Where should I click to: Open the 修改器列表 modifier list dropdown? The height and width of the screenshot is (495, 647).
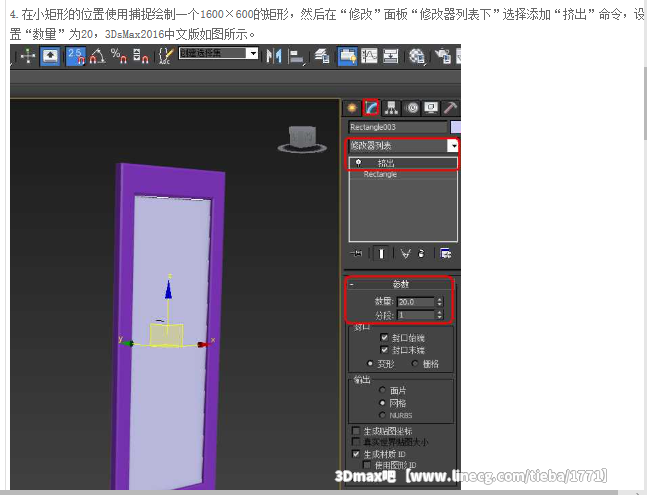coord(403,146)
